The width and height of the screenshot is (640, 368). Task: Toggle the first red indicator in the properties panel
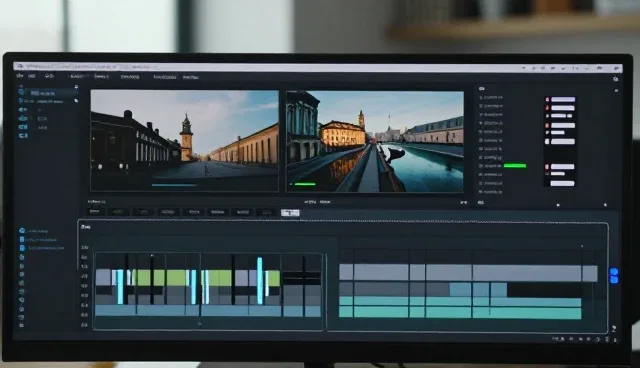[x=547, y=100]
